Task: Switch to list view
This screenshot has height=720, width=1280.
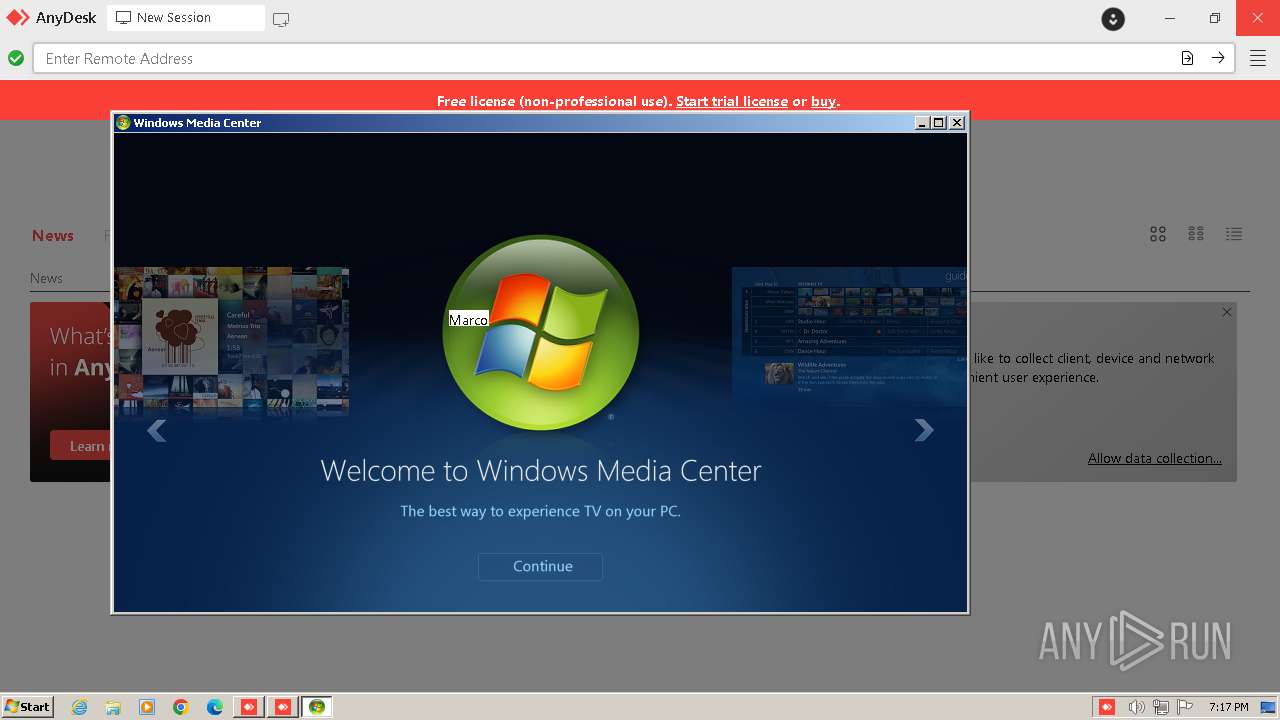Action: pyautogui.click(x=1234, y=234)
